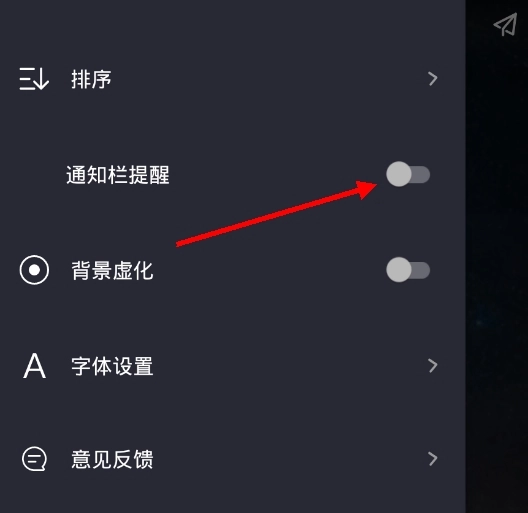528x513 pixels.
Task: Tap the 通知栏提醒 label text
Action: click(x=118, y=175)
